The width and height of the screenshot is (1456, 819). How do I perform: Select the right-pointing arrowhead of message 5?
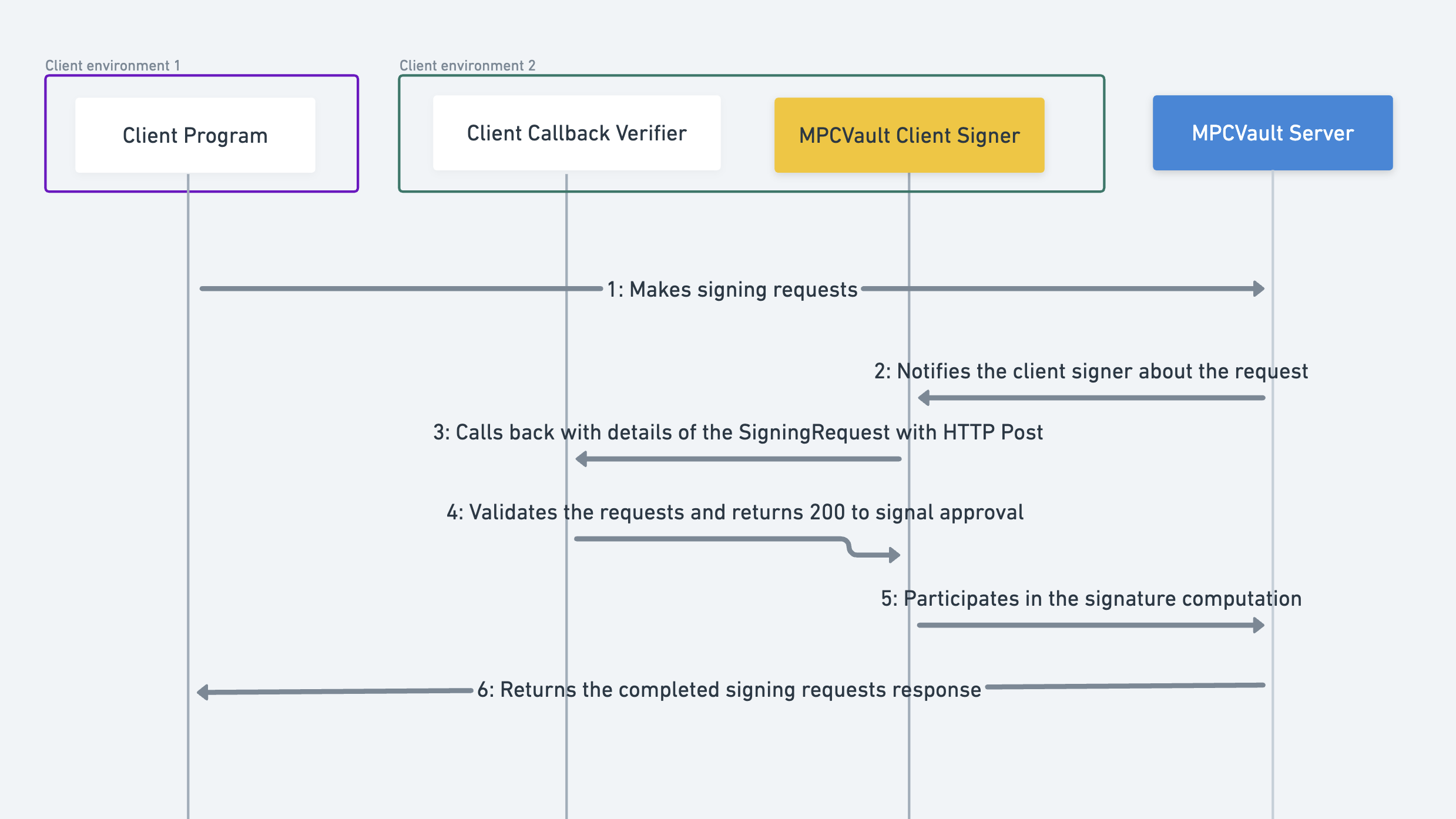click(1259, 625)
